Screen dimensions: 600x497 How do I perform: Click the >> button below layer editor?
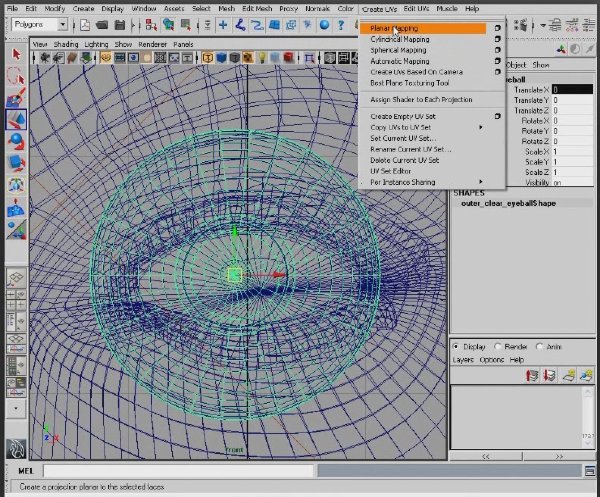(559, 456)
